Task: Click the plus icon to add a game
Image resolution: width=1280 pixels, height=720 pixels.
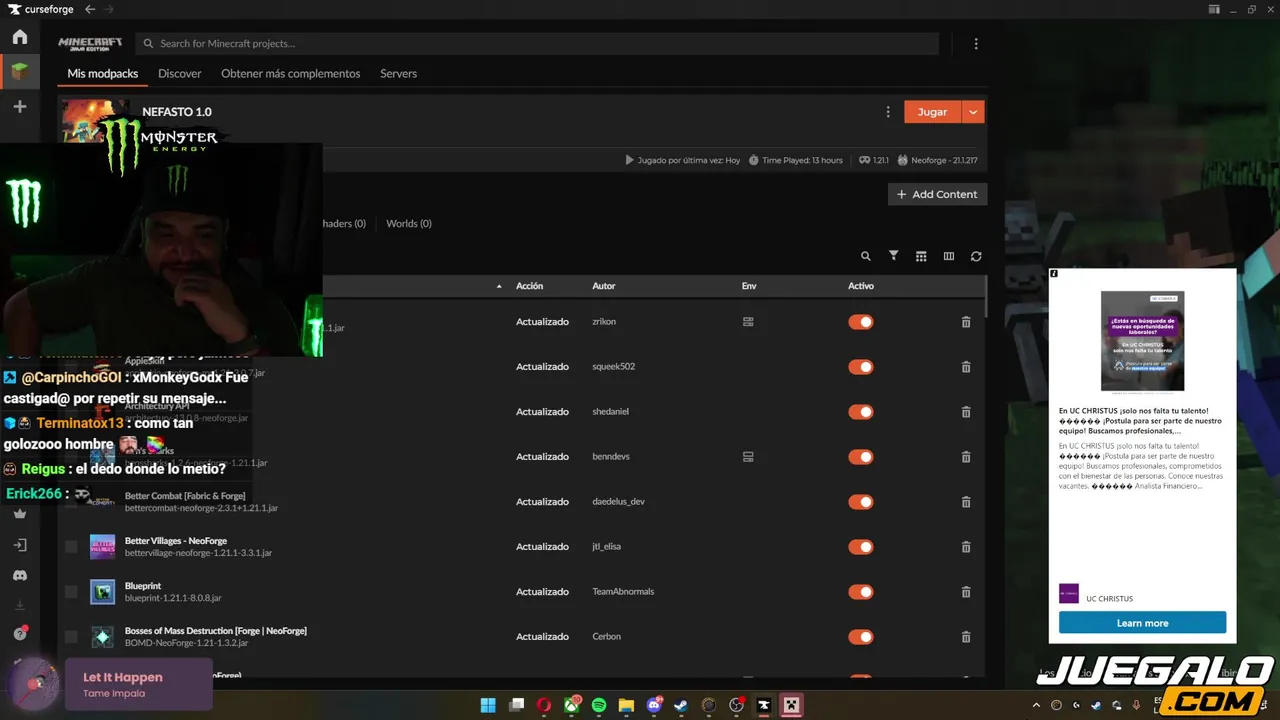Action: 20,106
